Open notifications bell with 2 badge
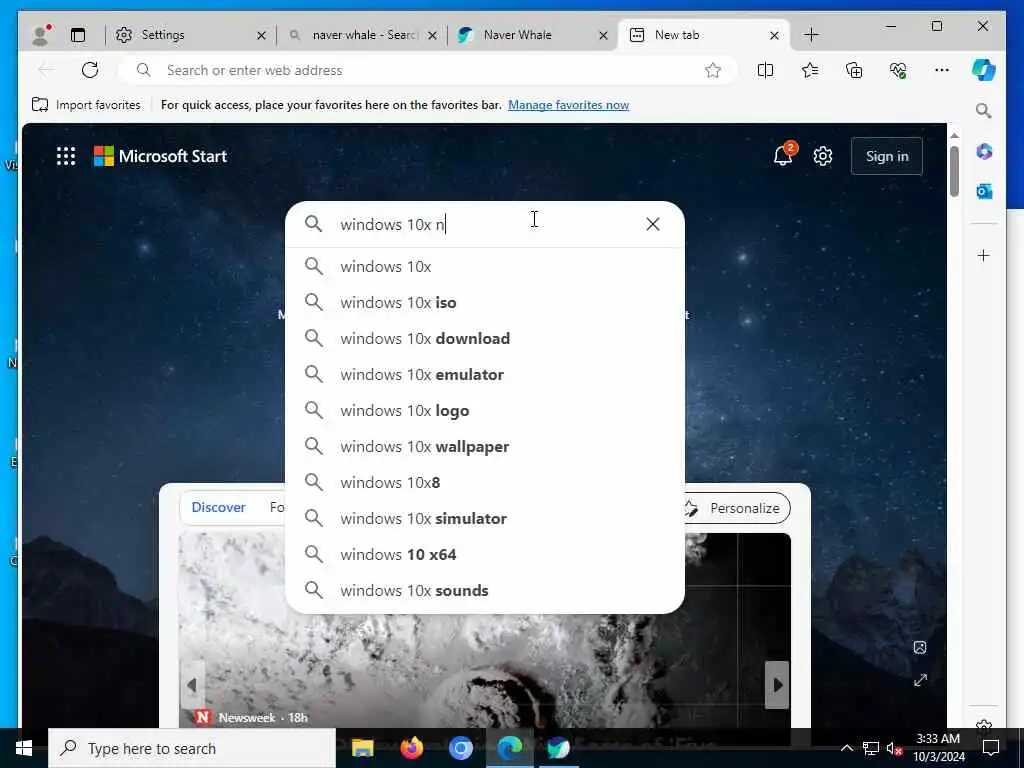 (x=783, y=155)
